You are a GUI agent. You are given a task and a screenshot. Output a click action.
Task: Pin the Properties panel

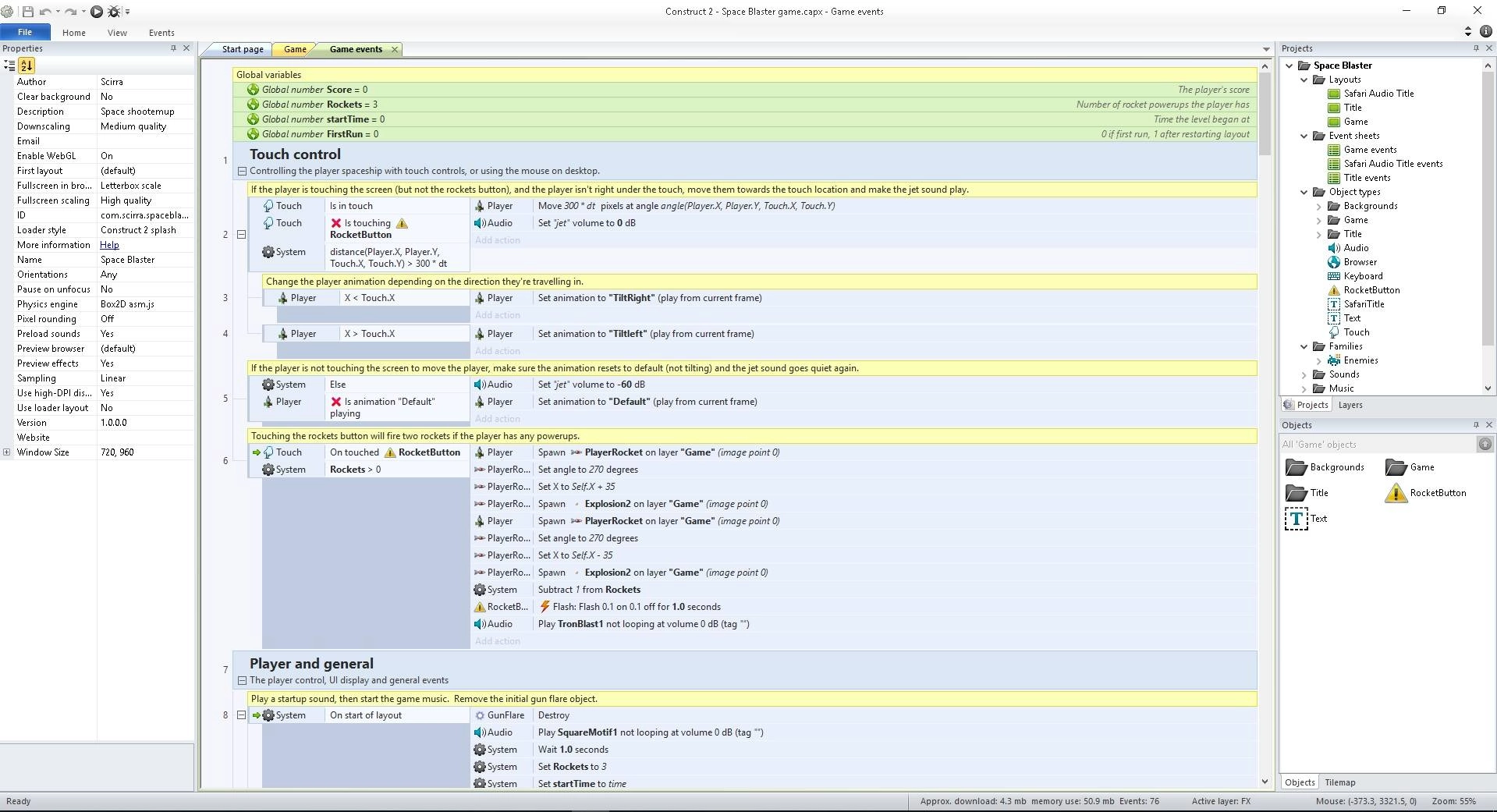tap(173, 48)
